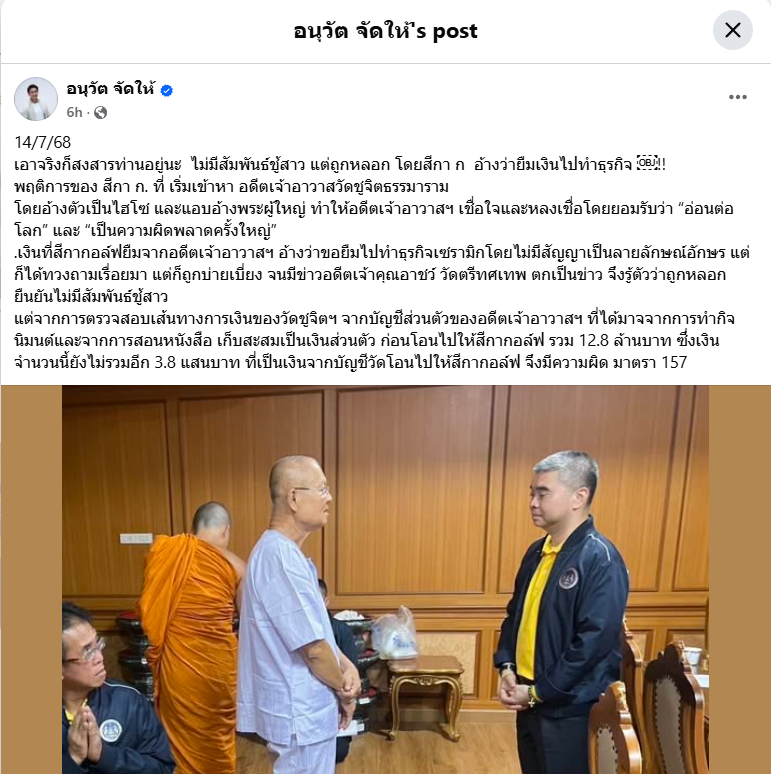Open the 6h timestamp link
Image resolution: width=771 pixels, height=774 pixels.
coord(74,113)
